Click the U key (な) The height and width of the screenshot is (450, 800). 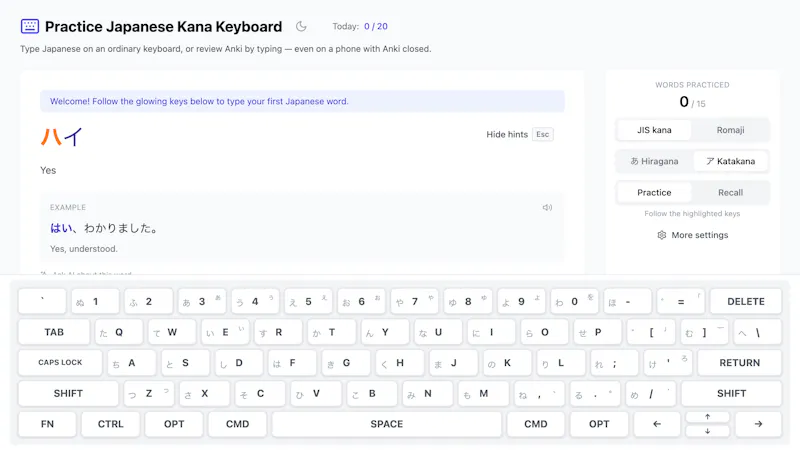pos(438,332)
